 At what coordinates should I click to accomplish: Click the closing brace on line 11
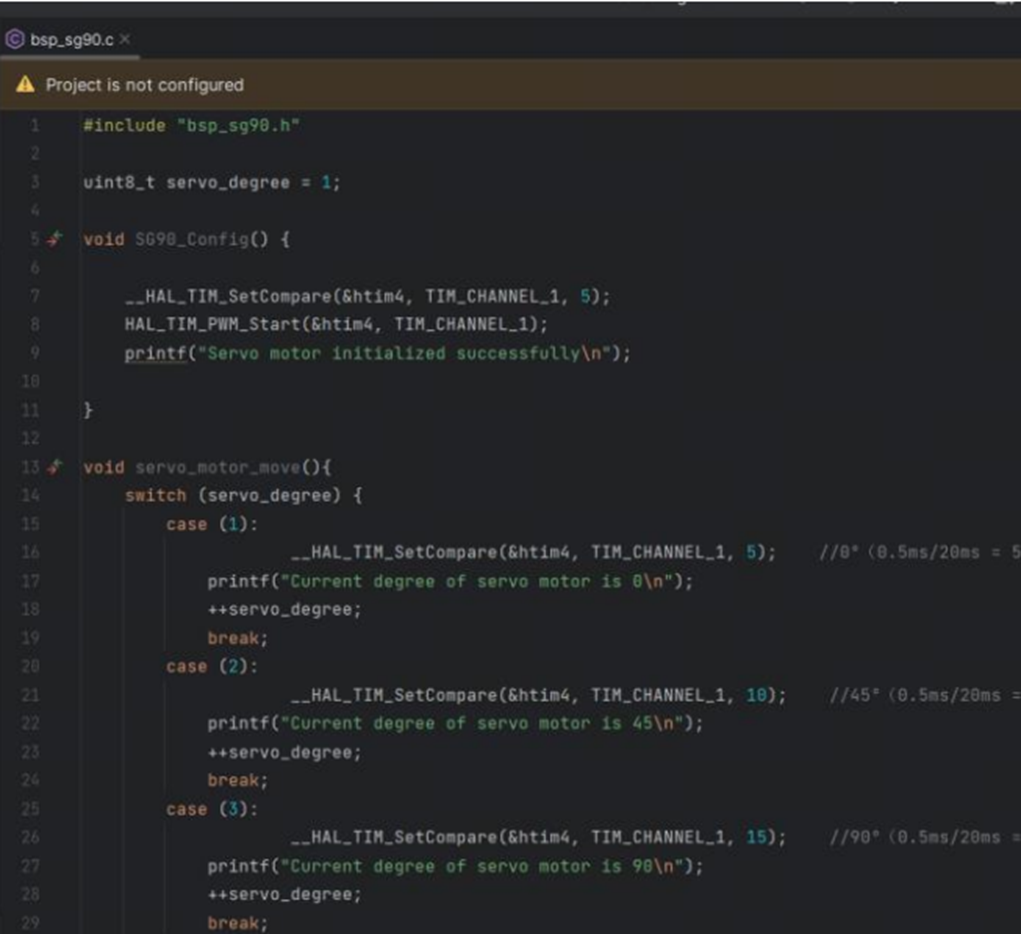pos(88,411)
